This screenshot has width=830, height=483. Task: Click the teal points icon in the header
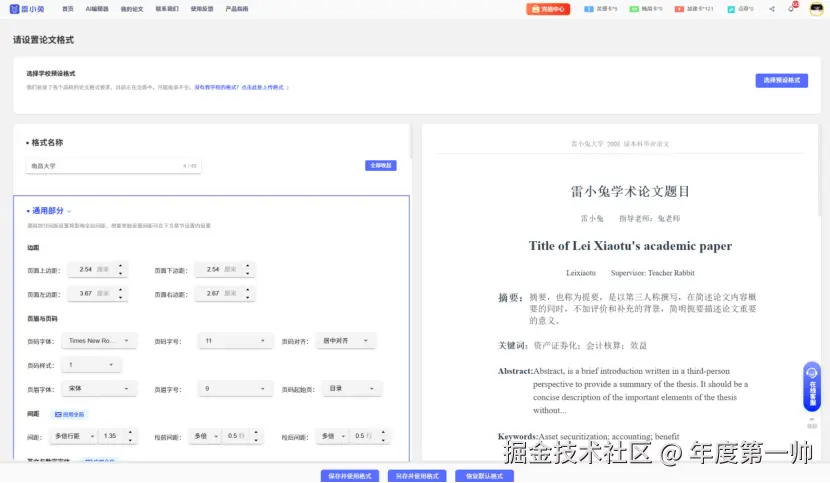(731, 9)
